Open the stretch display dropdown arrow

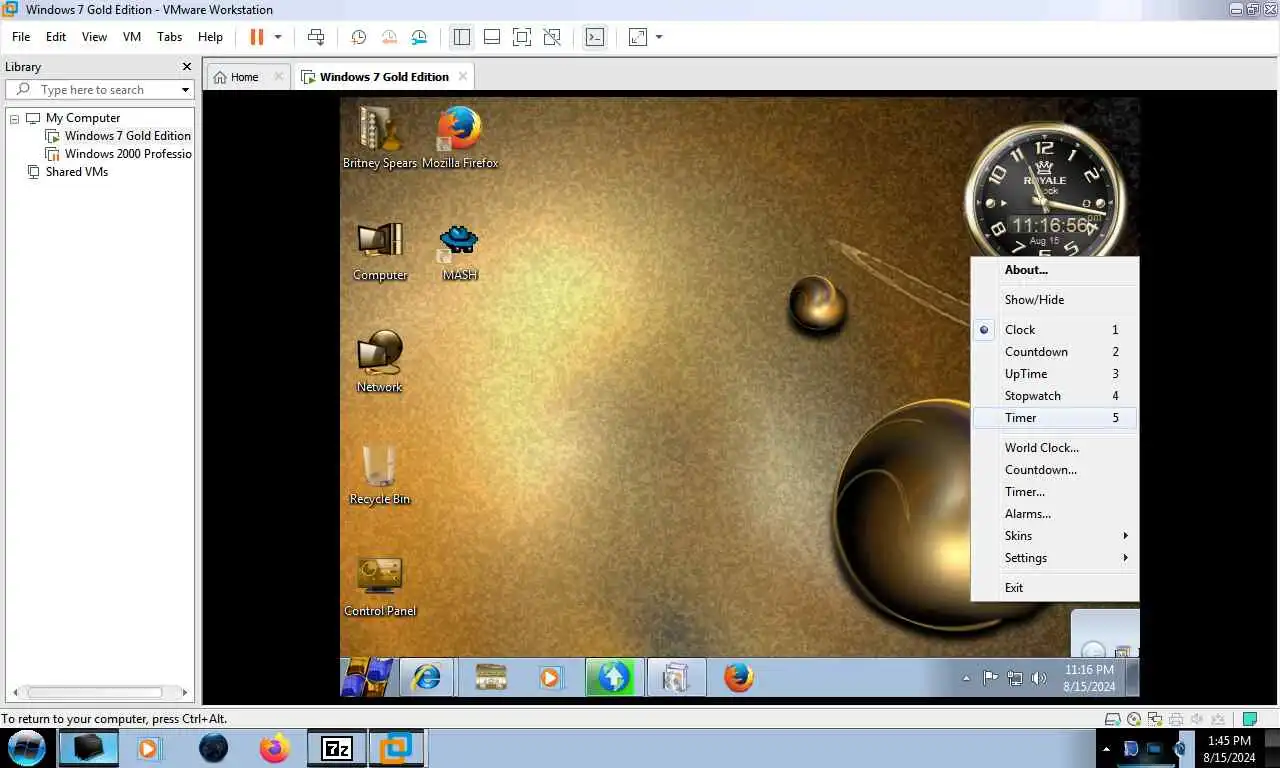[x=659, y=37]
